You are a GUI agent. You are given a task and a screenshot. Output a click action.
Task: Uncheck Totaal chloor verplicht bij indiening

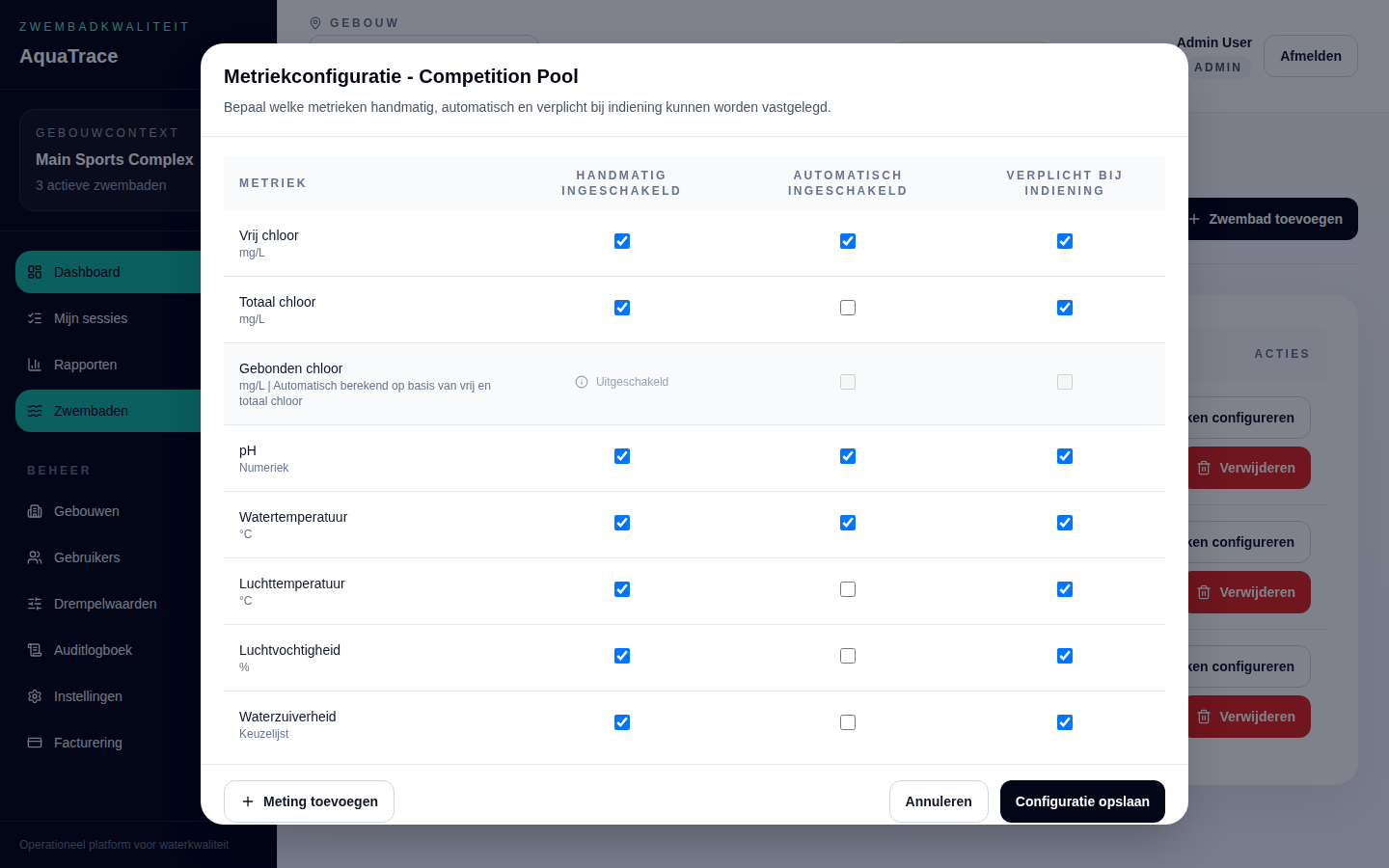pos(1065,308)
